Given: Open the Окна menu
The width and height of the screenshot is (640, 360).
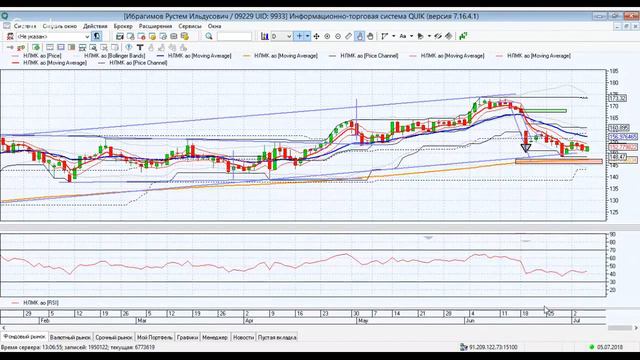Looking at the screenshot, I should pos(214,26).
